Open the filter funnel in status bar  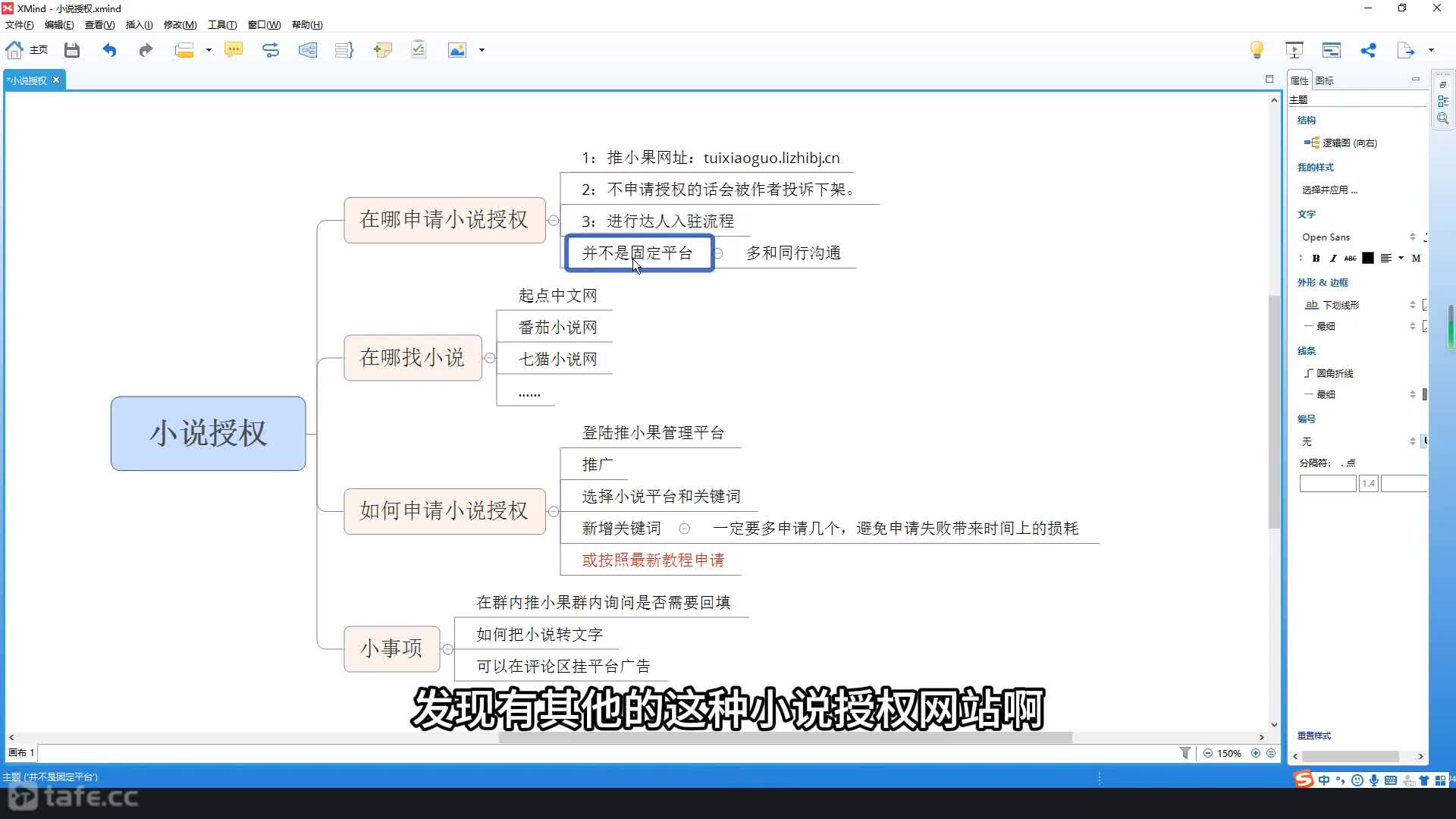click(1185, 753)
